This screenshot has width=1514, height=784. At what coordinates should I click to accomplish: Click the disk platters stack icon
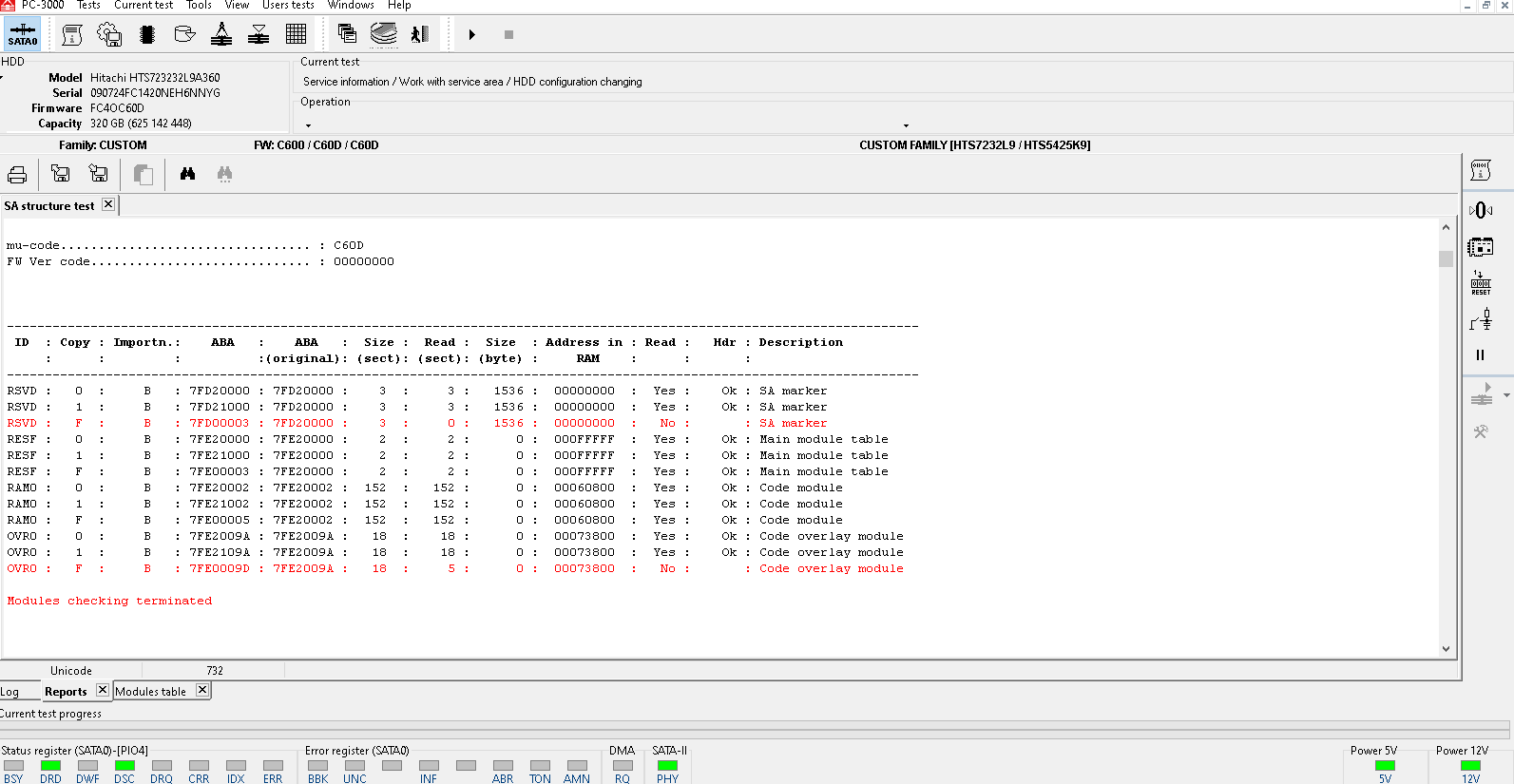(x=384, y=34)
